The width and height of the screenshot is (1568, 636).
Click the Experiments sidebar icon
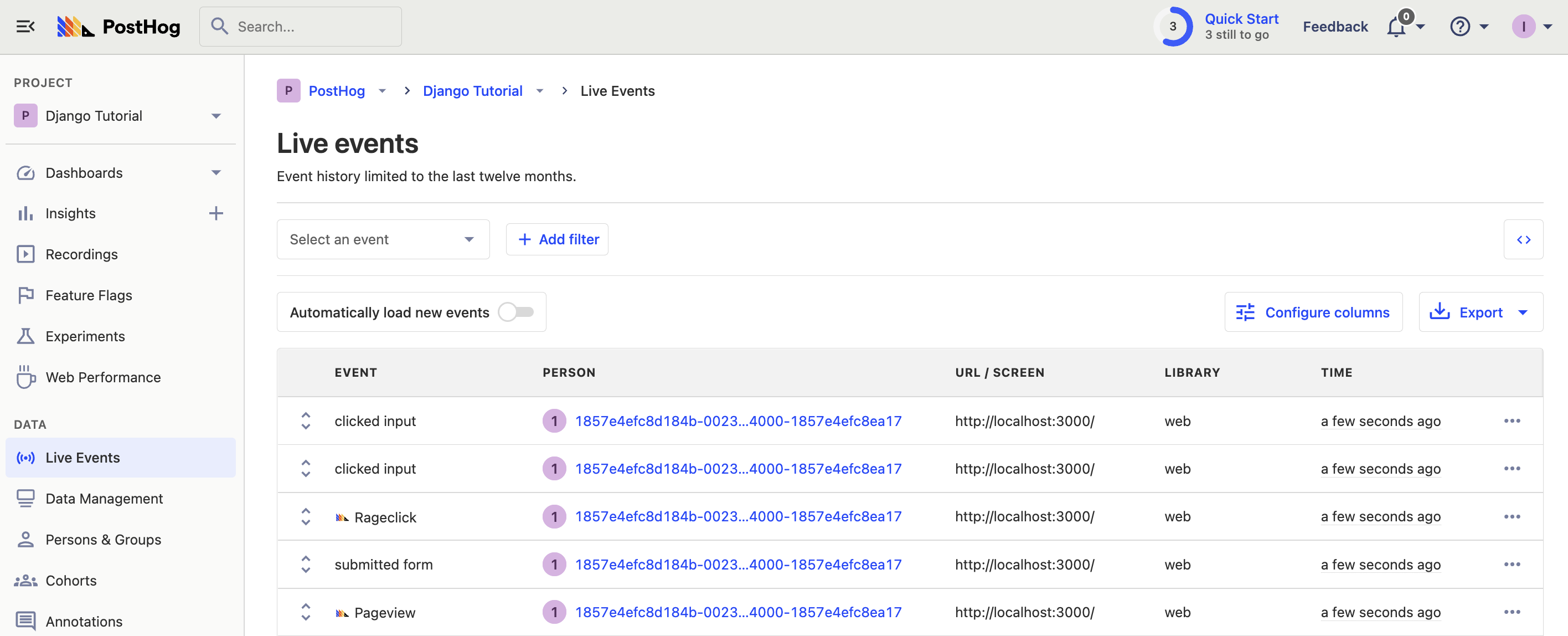(x=26, y=336)
